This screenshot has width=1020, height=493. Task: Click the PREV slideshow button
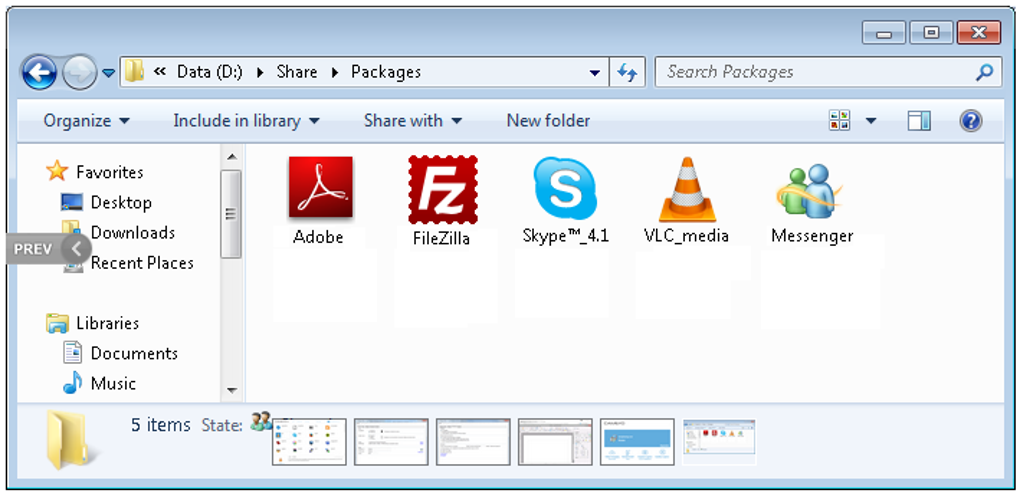tap(48, 248)
